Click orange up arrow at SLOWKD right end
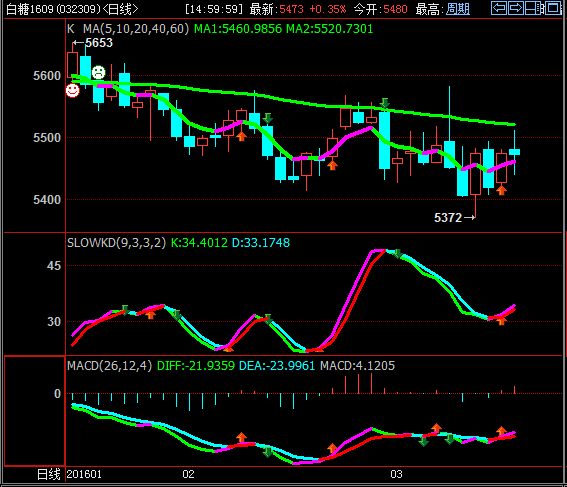 tap(501, 320)
